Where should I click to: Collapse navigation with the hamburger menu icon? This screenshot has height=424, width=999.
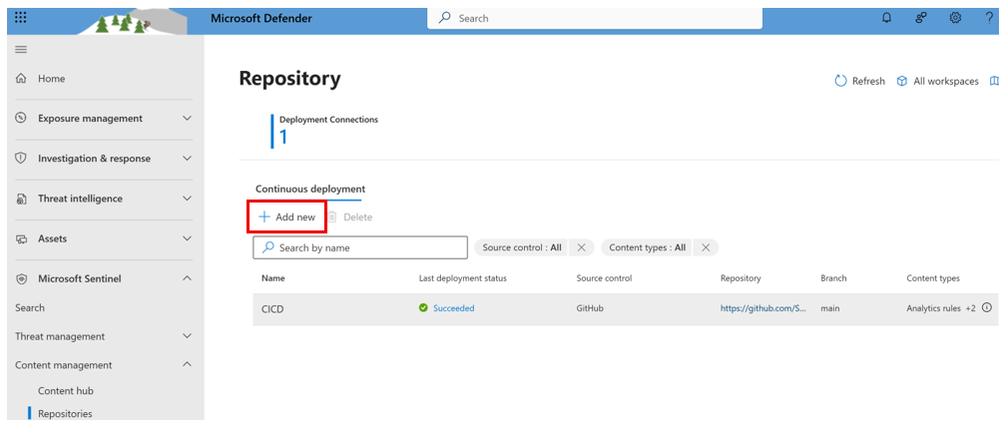tap(21, 50)
